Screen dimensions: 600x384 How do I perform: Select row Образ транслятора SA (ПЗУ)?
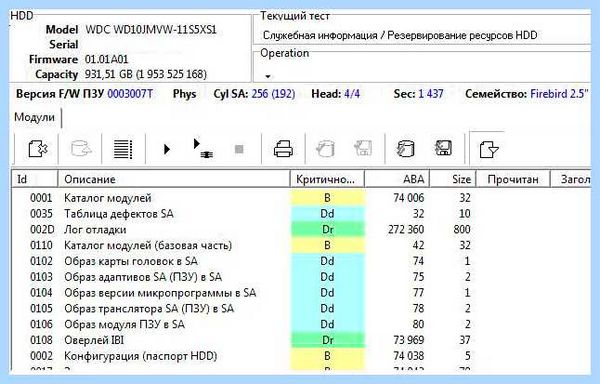(x=301, y=308)
